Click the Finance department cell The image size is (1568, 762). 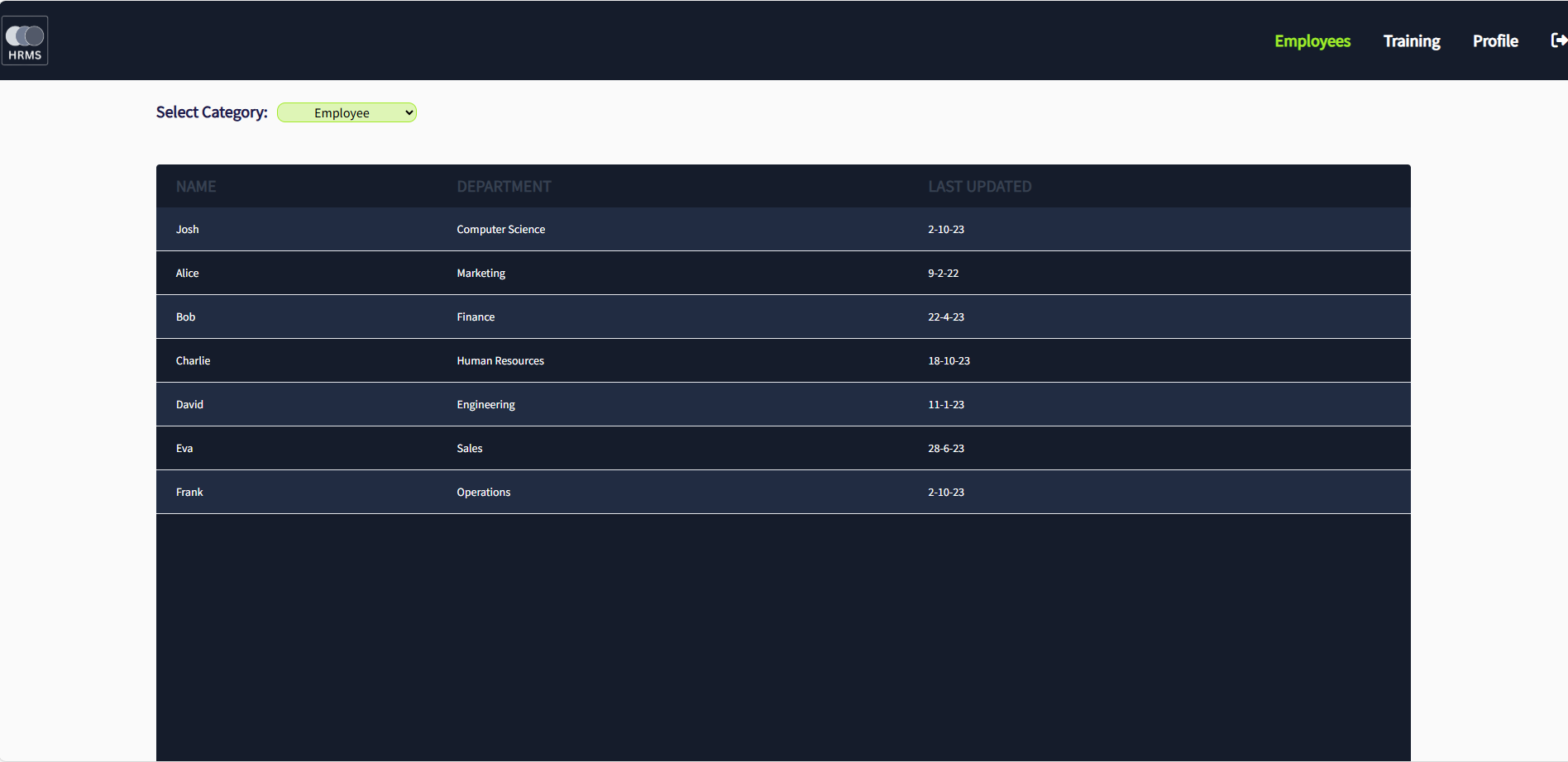476,317
